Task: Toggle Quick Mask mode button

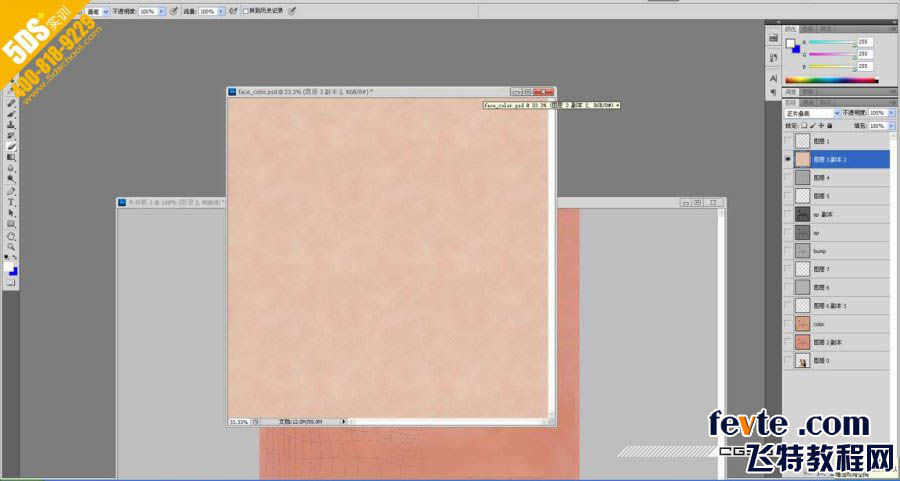Action: (11, 283)
